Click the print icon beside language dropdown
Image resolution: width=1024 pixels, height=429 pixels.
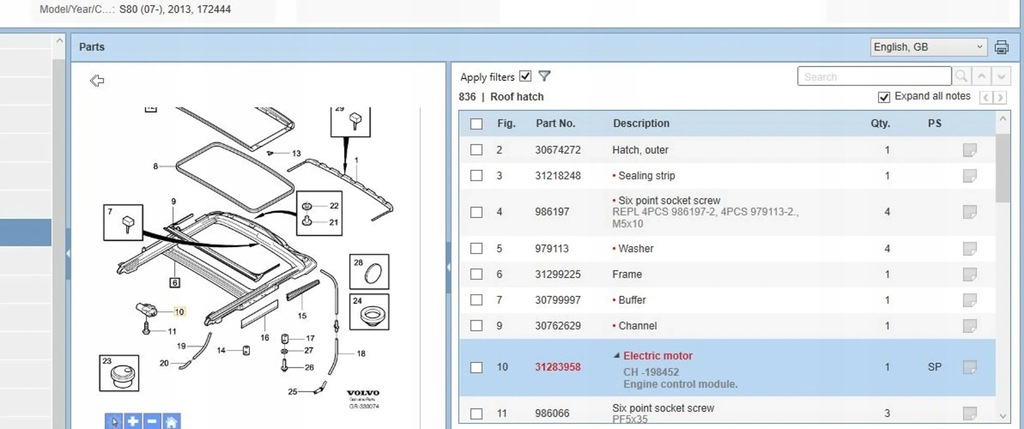pyautogui.click(x=1001, y=47)
